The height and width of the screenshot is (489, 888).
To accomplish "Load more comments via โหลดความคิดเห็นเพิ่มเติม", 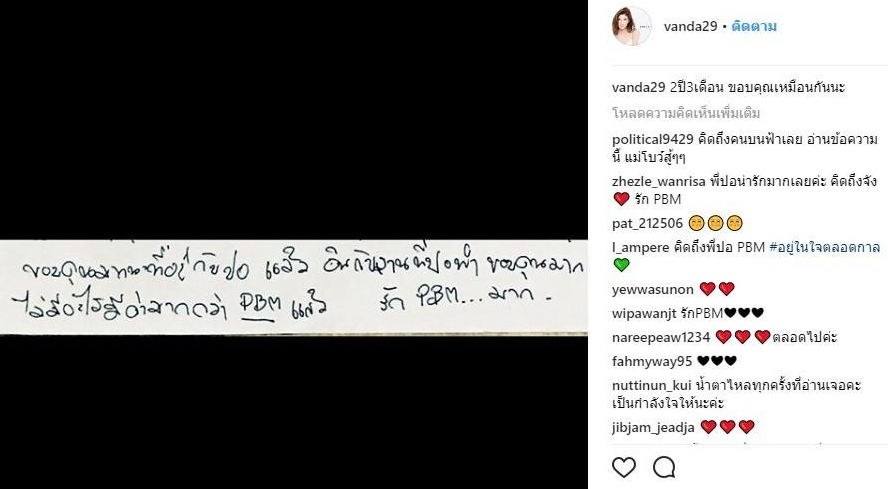I will coord(686,113).
